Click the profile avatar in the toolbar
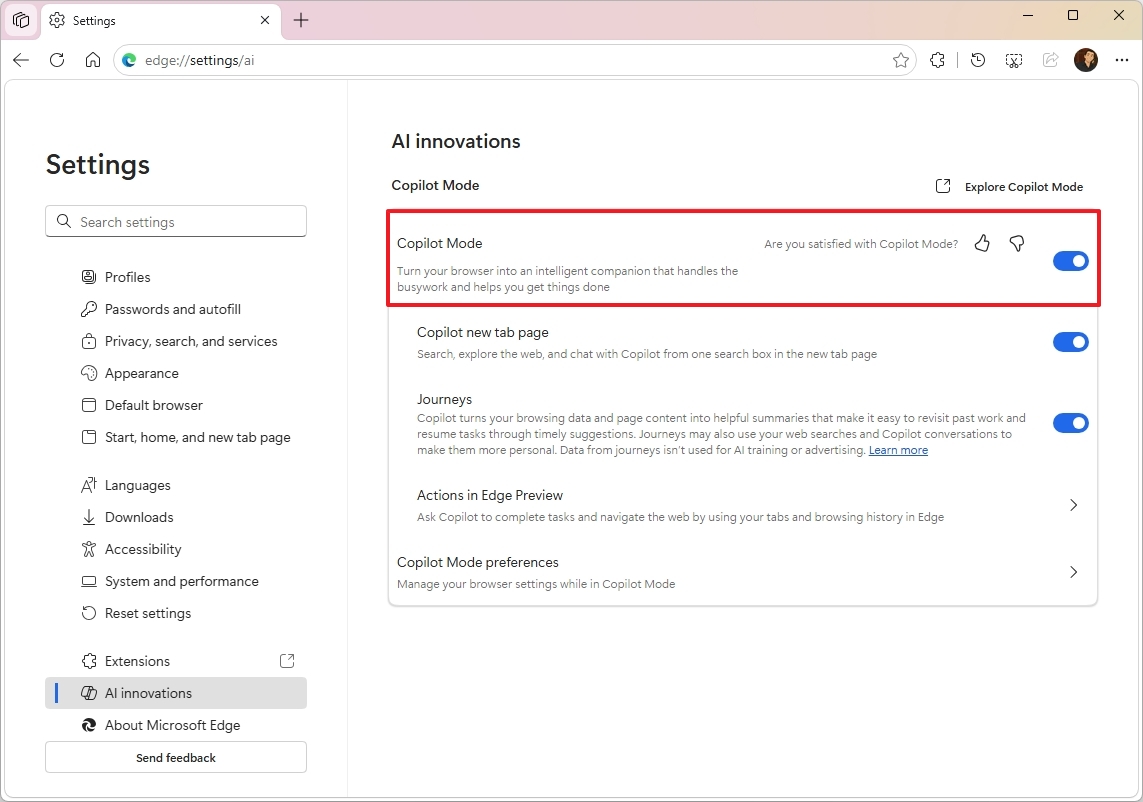 pyautogui.click(x=1086, y=60)
